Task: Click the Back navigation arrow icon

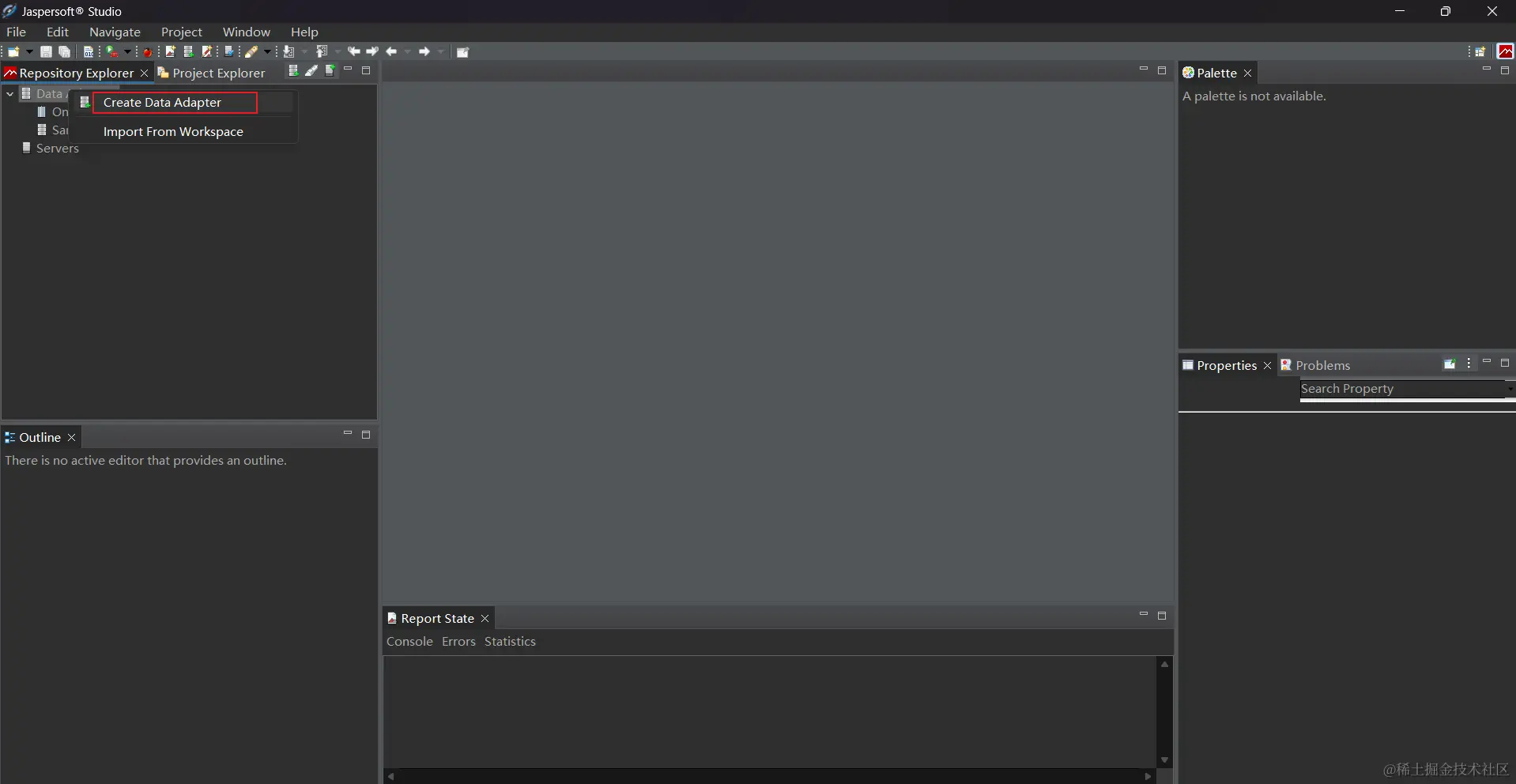Action: [x=391, y=51]
